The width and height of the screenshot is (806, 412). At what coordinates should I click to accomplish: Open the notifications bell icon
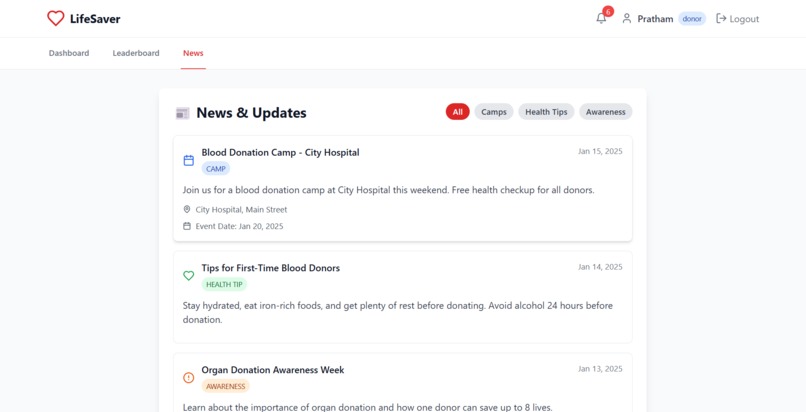(x=601, y=18)
